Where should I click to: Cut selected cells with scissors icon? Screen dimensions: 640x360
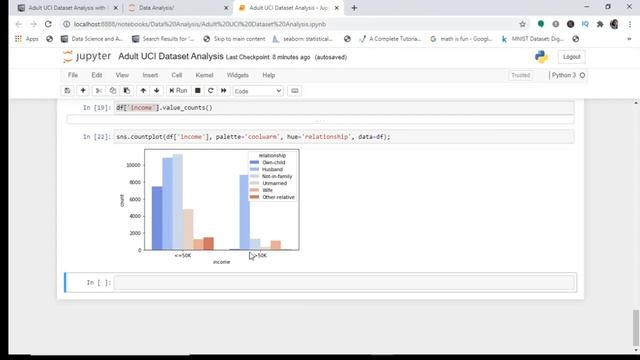tap(99, 91)
